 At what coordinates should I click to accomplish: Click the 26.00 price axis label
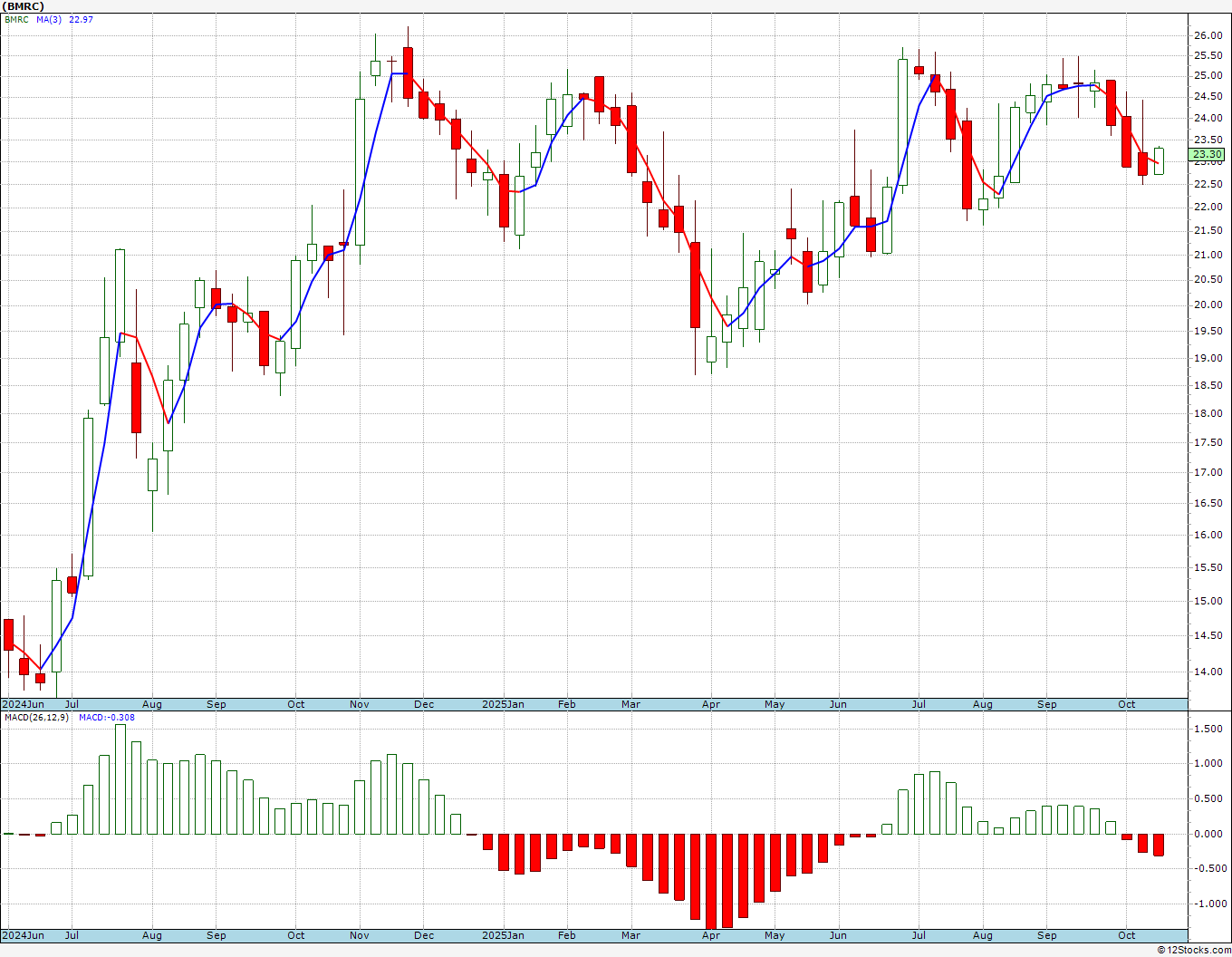point(1207,35)
